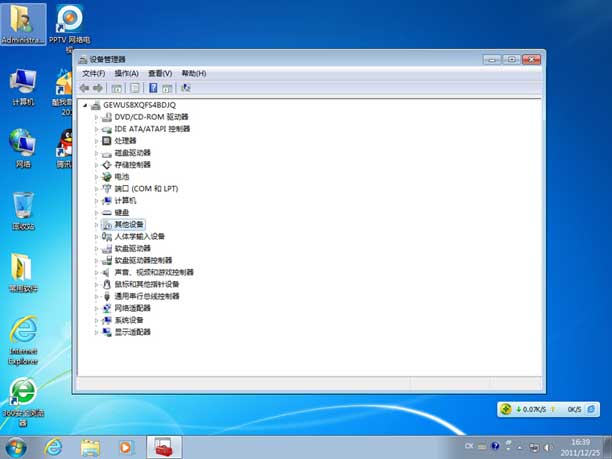
Task: Collapse the GEWUS8XQFS4BDJQ root node arrow
Action: coord(85,105)
